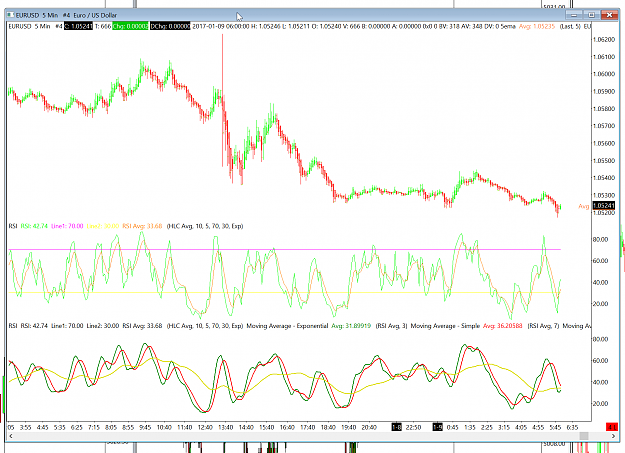Click the 1.05500 price scale label
The image size is (625, 453).
click(x=604, y=161)
